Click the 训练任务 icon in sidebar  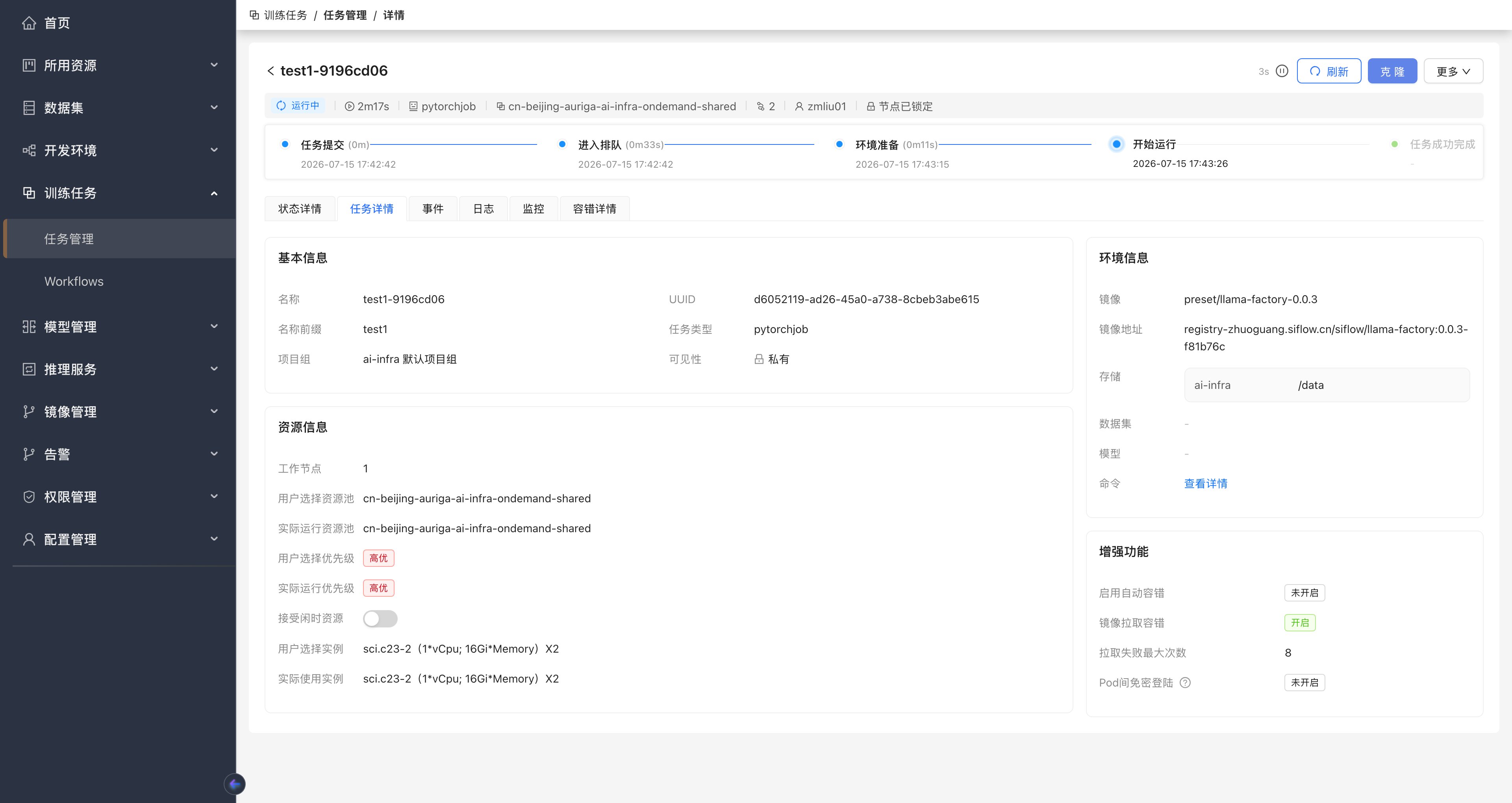[29, 192]
